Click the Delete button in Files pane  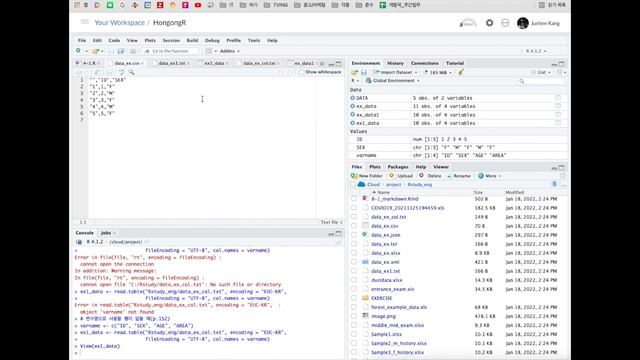430,176
